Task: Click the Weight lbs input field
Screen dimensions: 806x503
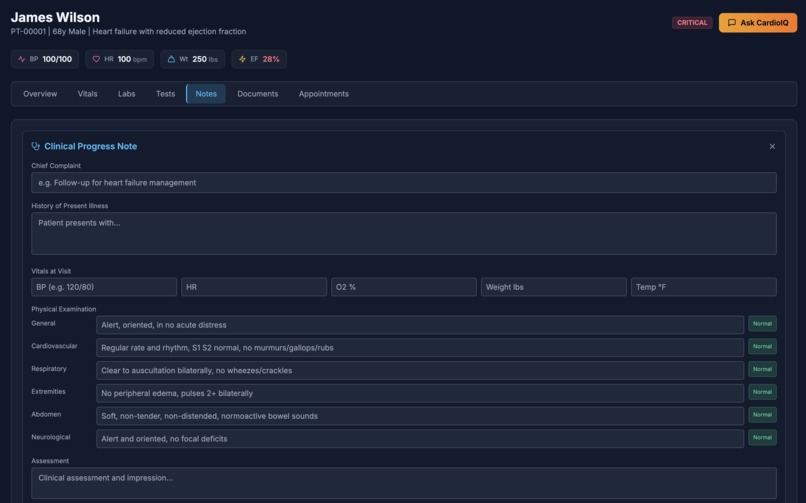Action: pyautogui.click(x=554, y=287)
